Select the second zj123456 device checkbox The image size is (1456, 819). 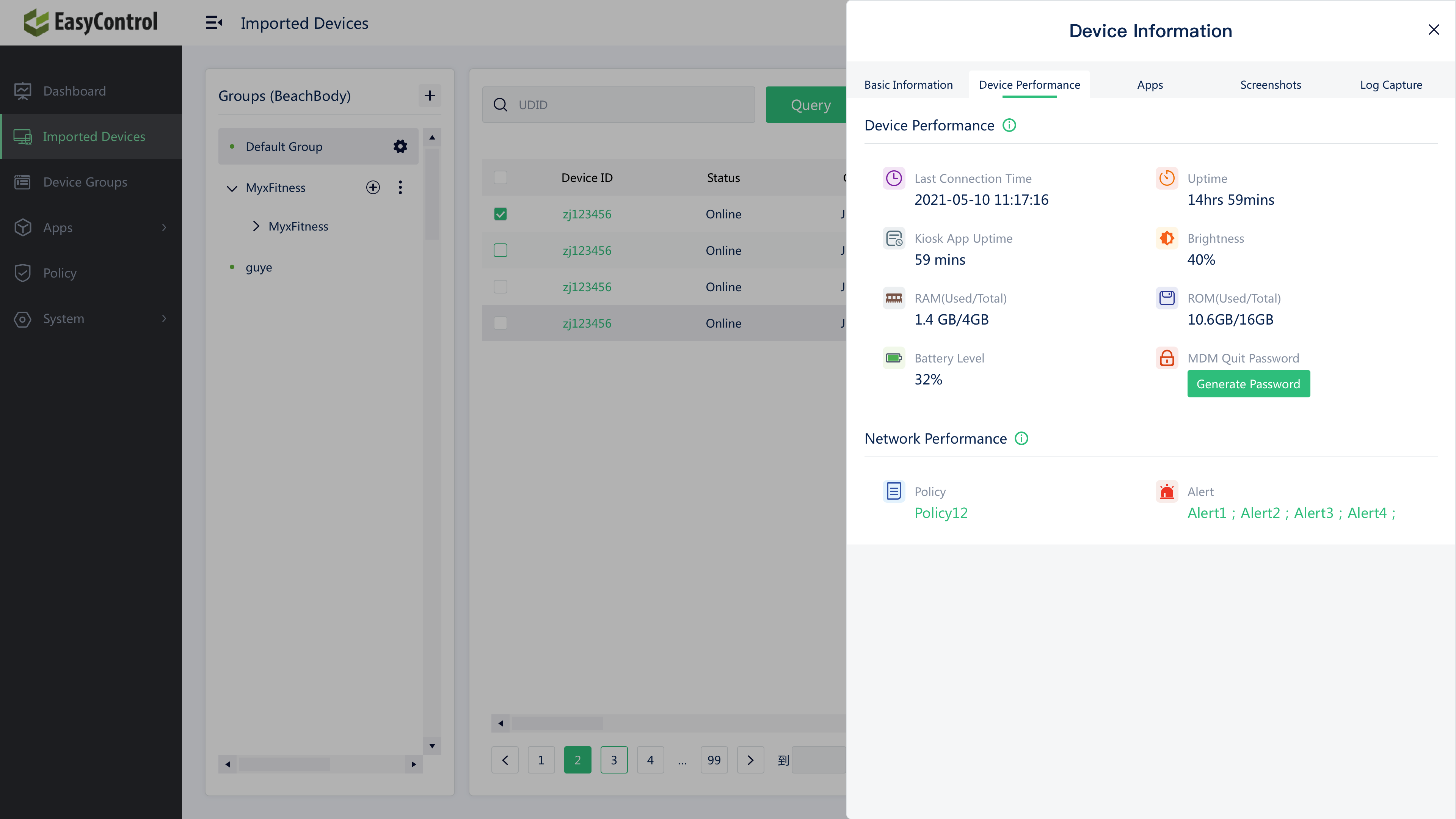(500, 250)
